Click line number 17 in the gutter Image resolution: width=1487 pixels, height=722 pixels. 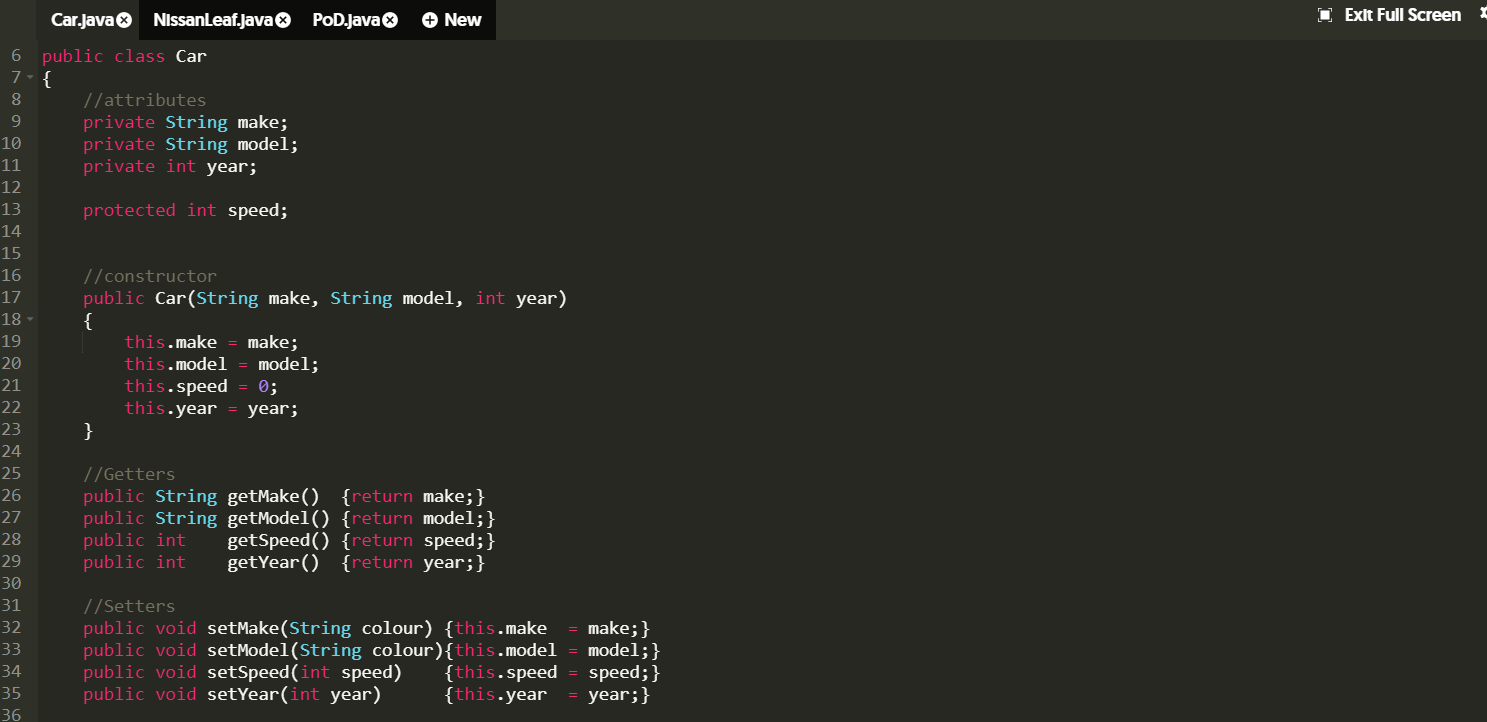pyautogui.click(x=12, y=298)
